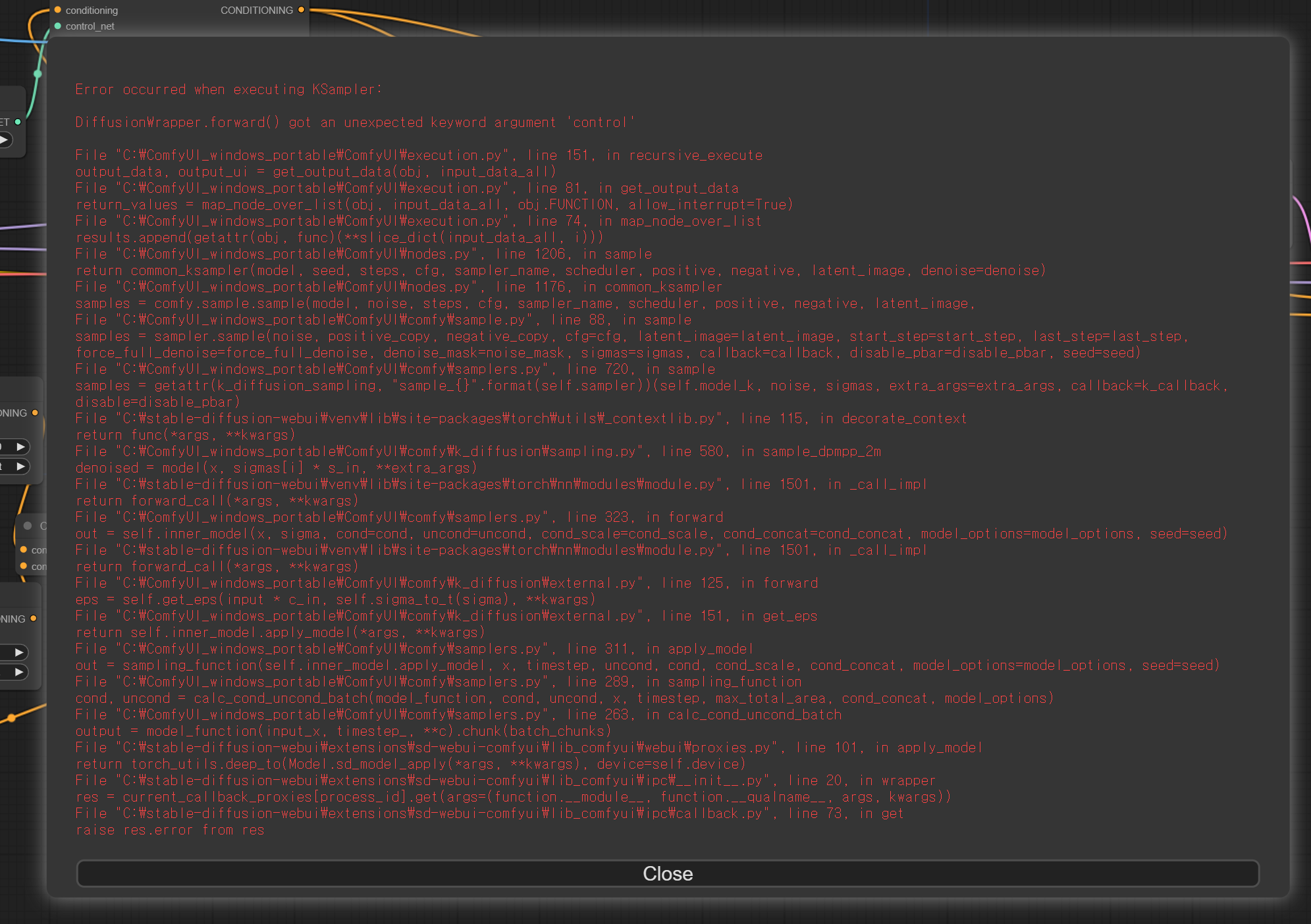1311x924 pixels.
Task: Click the CONDITIONING node header label
Action: (257, 10)
